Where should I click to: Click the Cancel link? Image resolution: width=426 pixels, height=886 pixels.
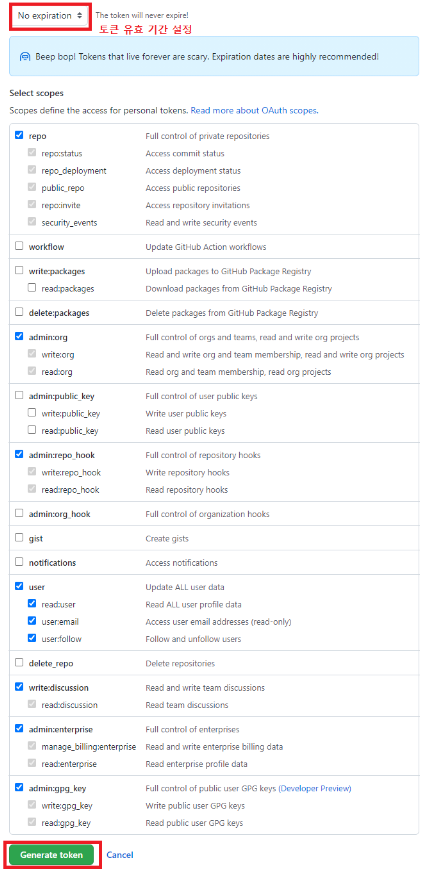(120, 855)
